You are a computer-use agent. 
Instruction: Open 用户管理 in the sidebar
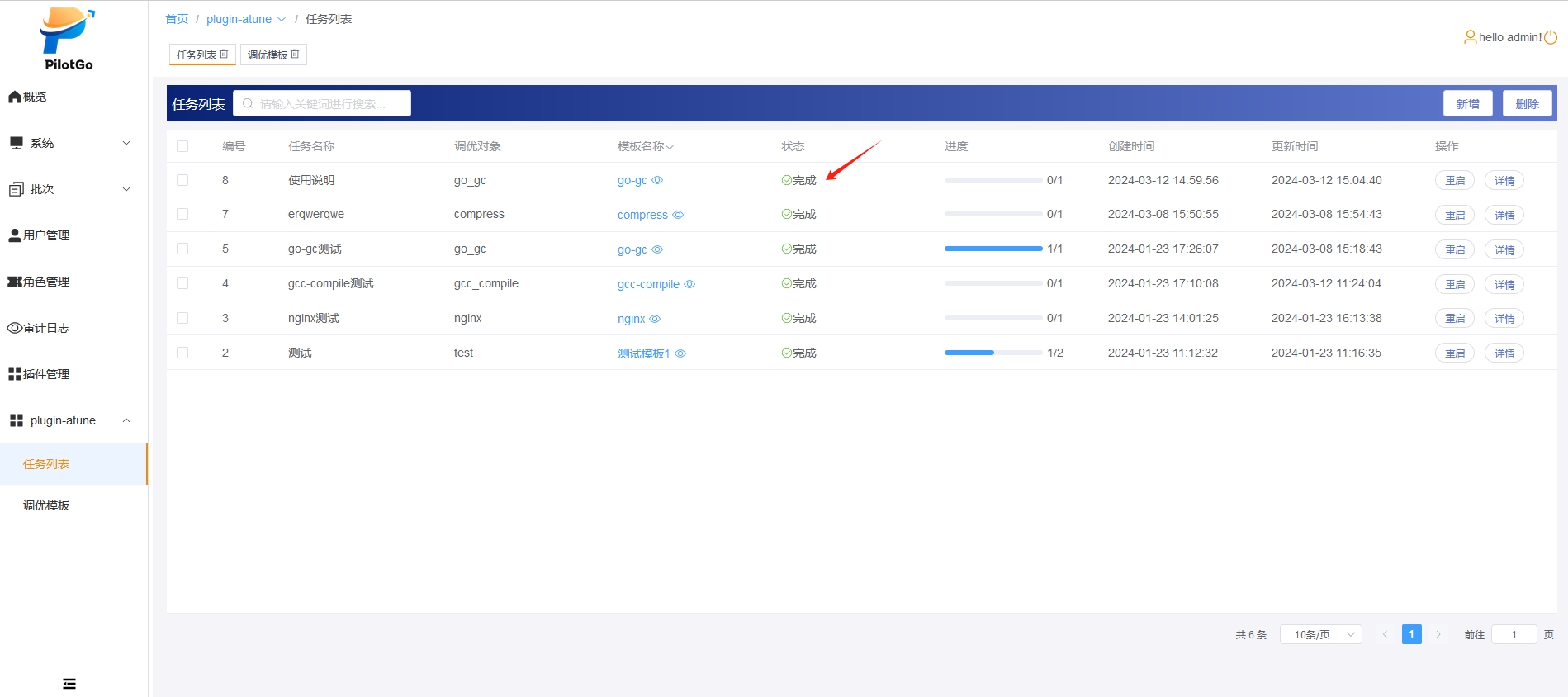coord(73,235)
